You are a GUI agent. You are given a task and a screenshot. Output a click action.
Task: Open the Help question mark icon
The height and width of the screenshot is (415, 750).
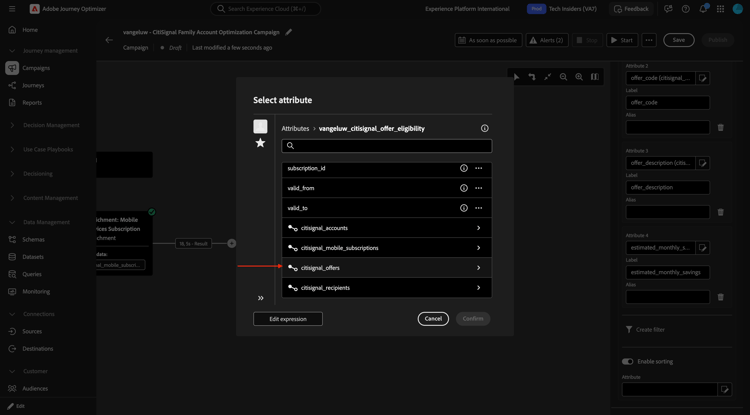[685, 9]
